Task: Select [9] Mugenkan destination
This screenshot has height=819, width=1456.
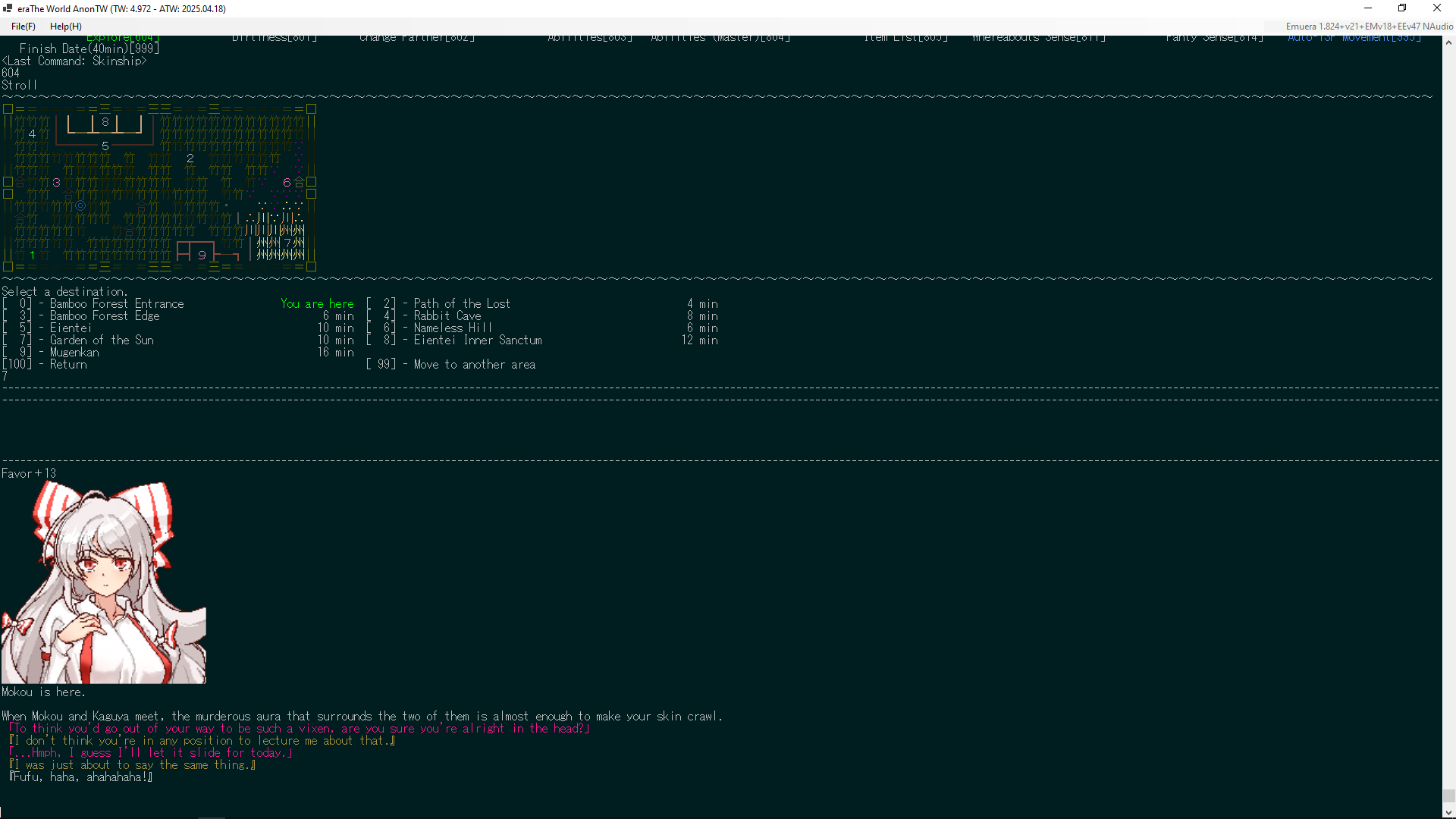Action: [x=74, y=353]
